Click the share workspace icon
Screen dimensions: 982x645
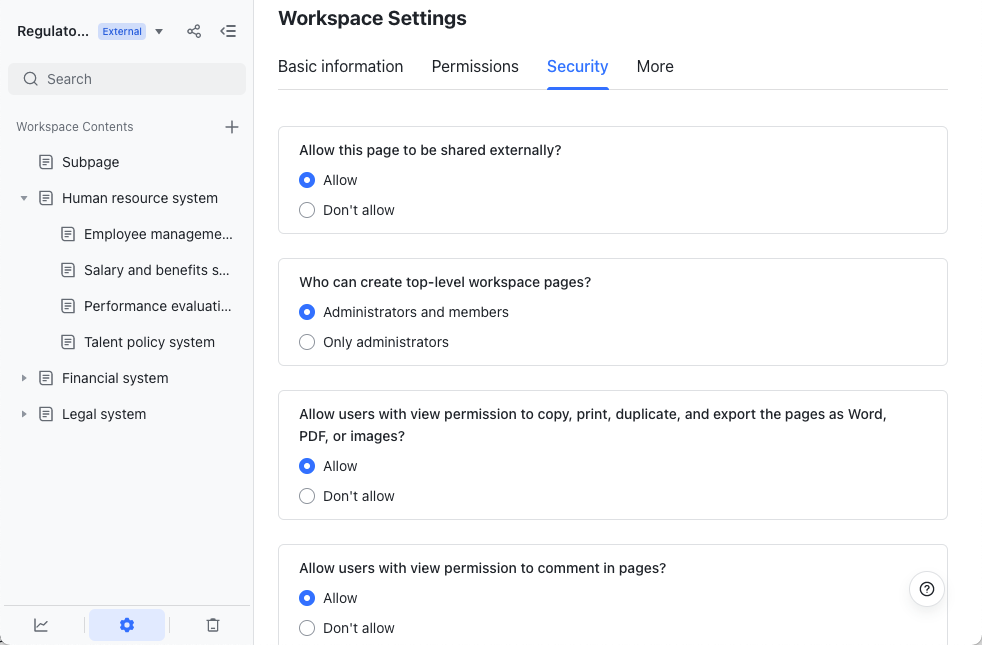pos(194,31)
